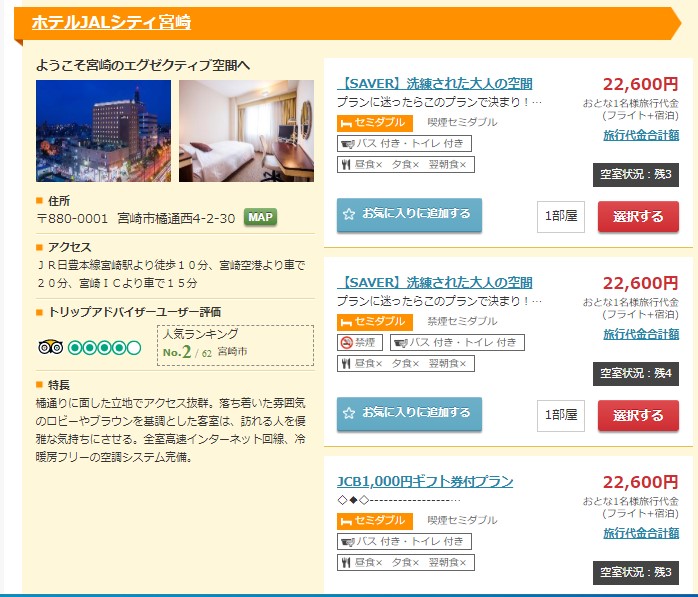Click the 空室状況:残4 availability label
The image size is (698, 597).
coord(636,374)
